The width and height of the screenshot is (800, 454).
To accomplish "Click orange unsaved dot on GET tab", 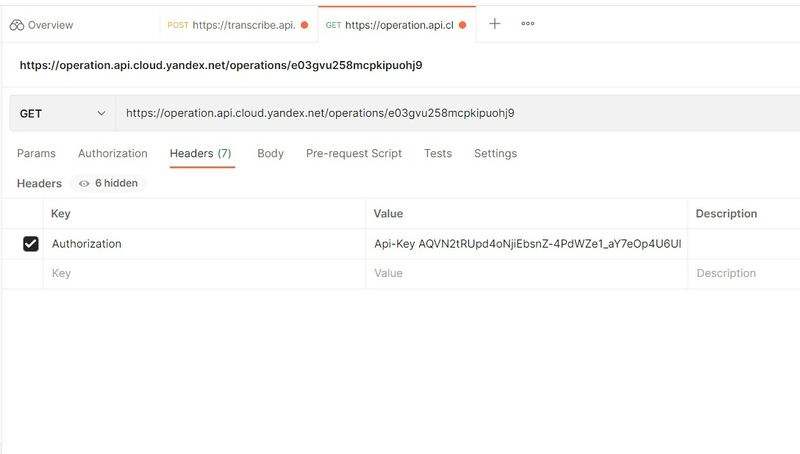I will click(462, 25).
